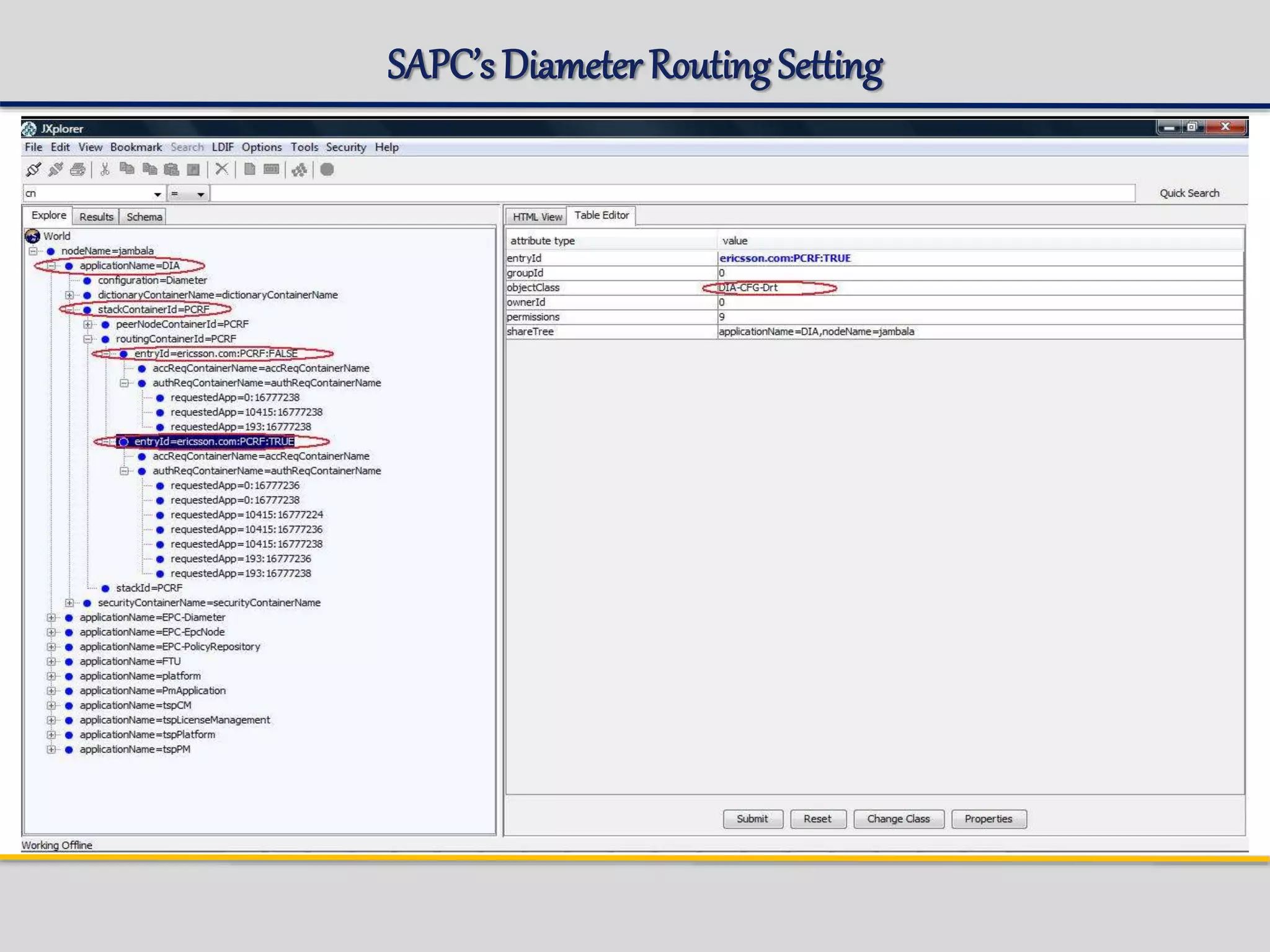Click the quick search text field

pyautogui.click(x=673, y=193)
